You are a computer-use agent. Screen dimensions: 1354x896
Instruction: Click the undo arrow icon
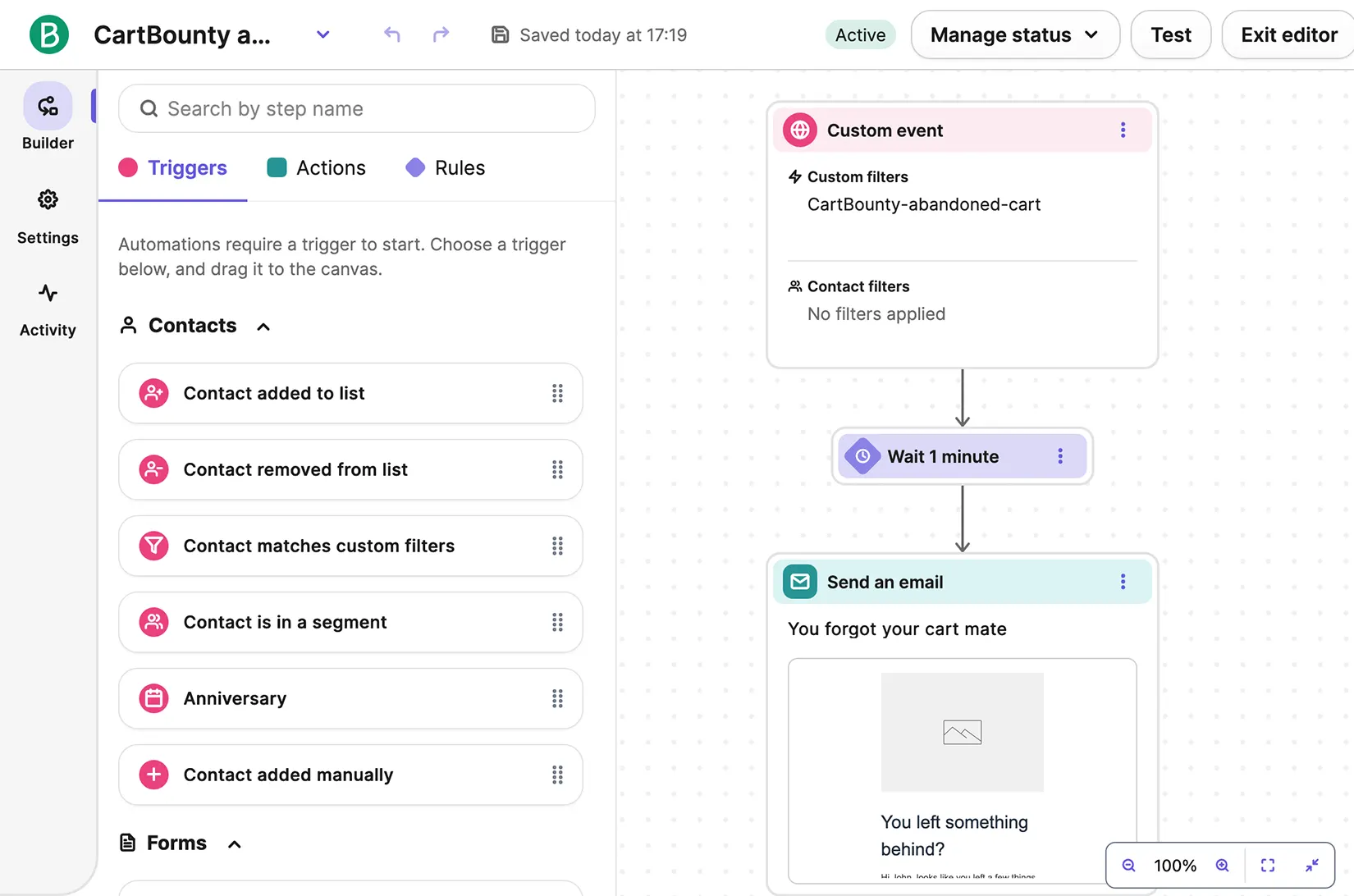392,34
